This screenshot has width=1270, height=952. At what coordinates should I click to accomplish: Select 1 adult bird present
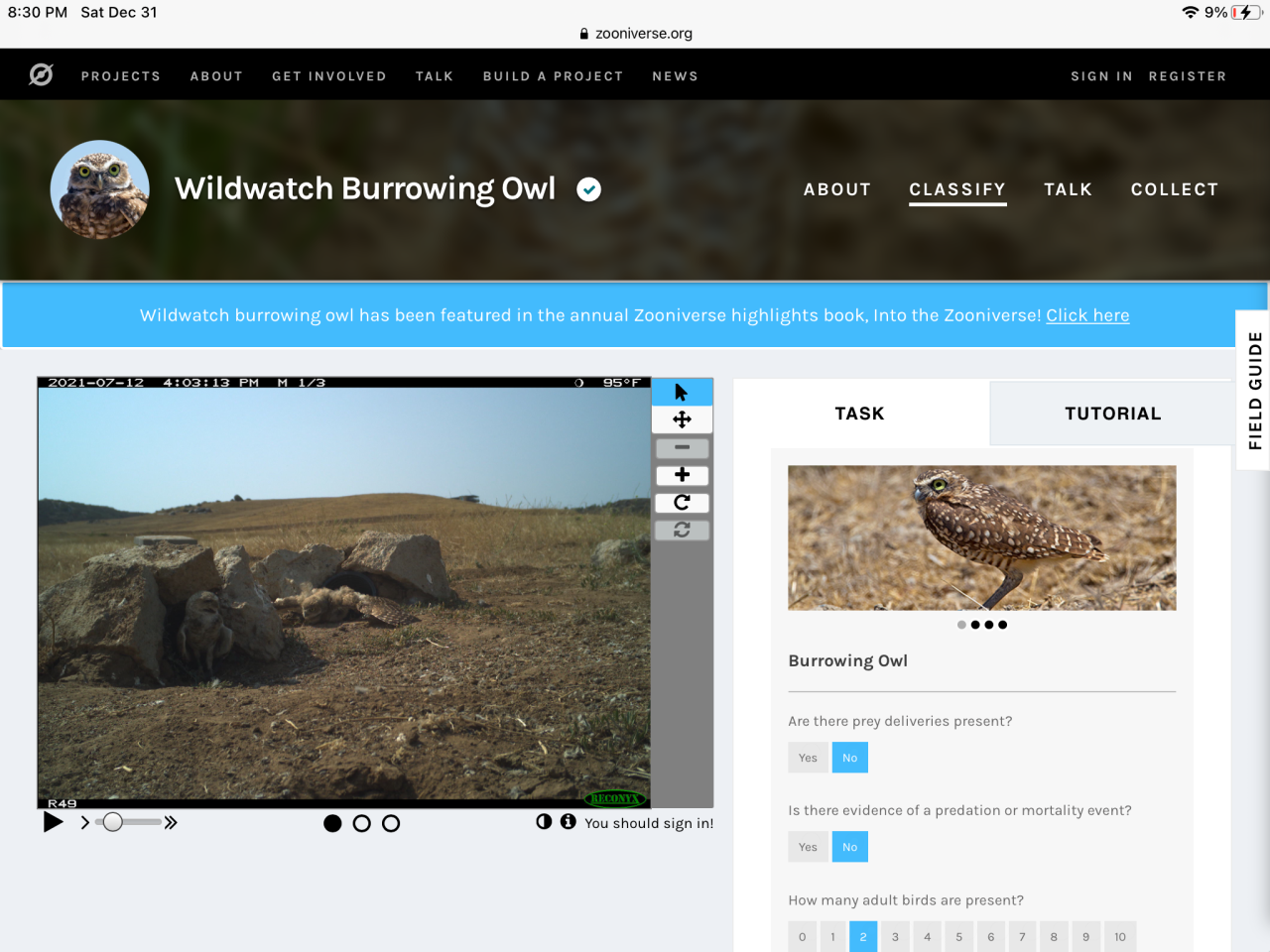[x=832, y=937]
